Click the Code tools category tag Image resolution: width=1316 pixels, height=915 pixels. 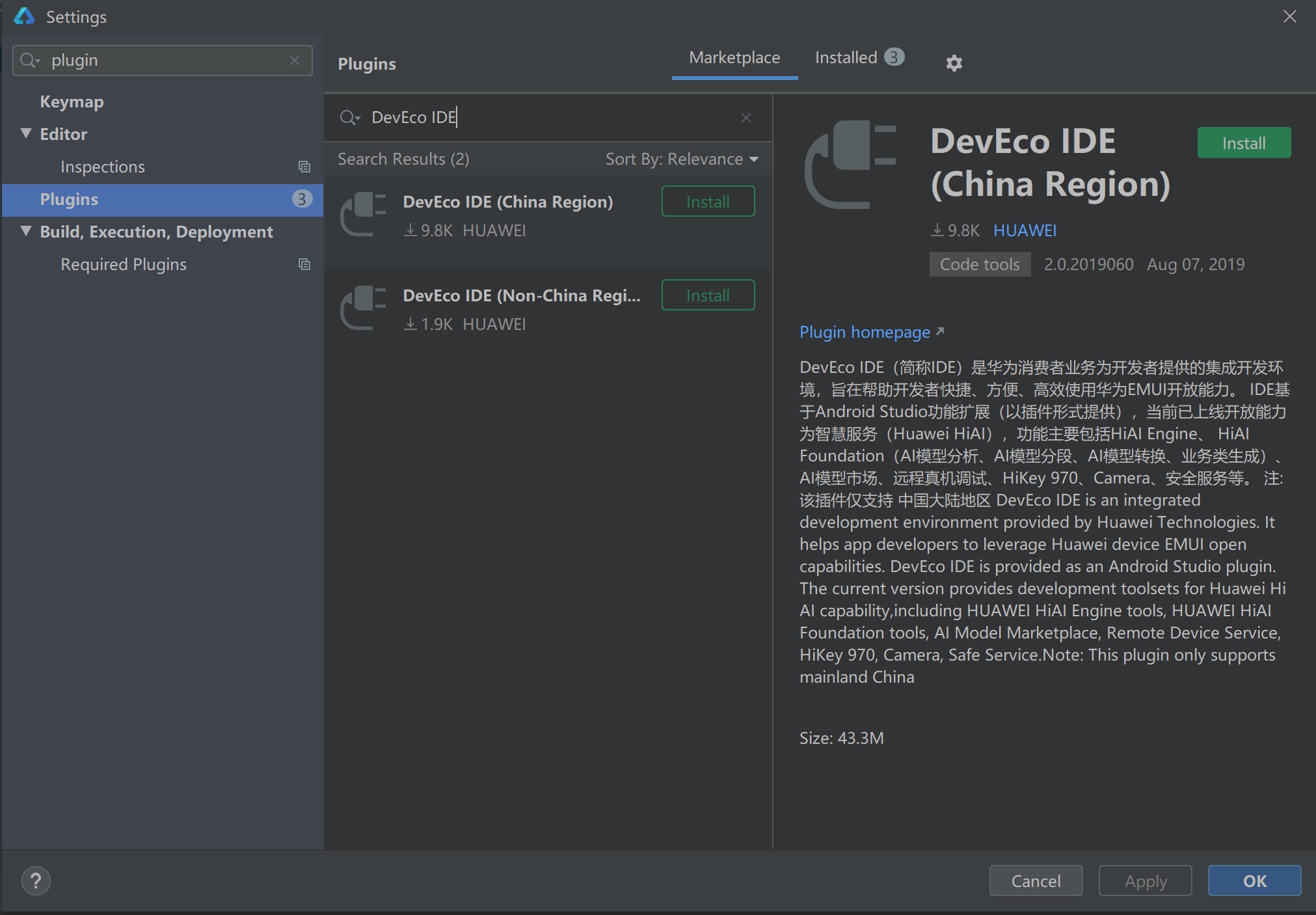click(979, 264)
